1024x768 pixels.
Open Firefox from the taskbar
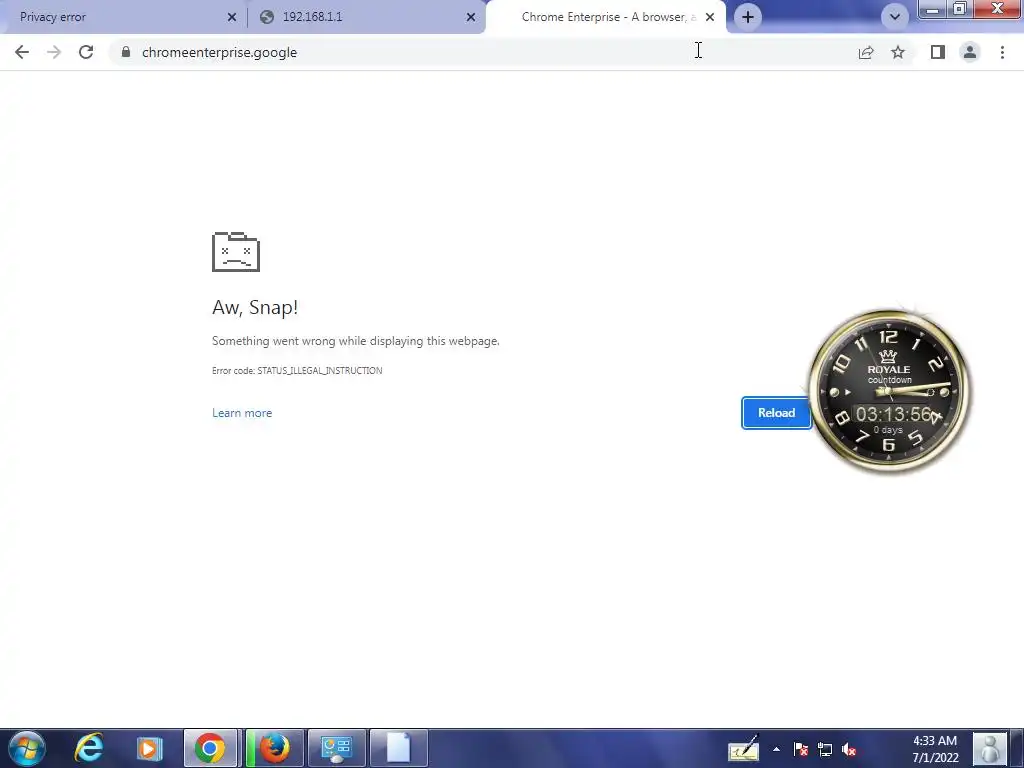pos(274,748)
